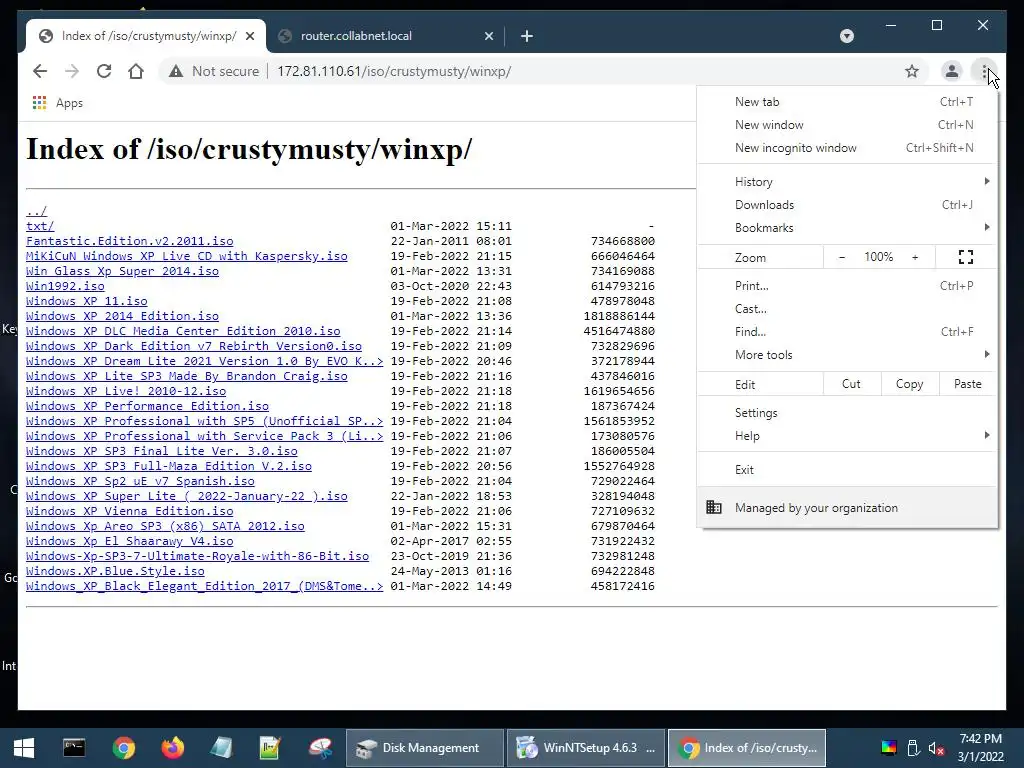Open Firefox from the taskbar
The width and height of the screenshot is (1024, 768).
pos(172,748)
